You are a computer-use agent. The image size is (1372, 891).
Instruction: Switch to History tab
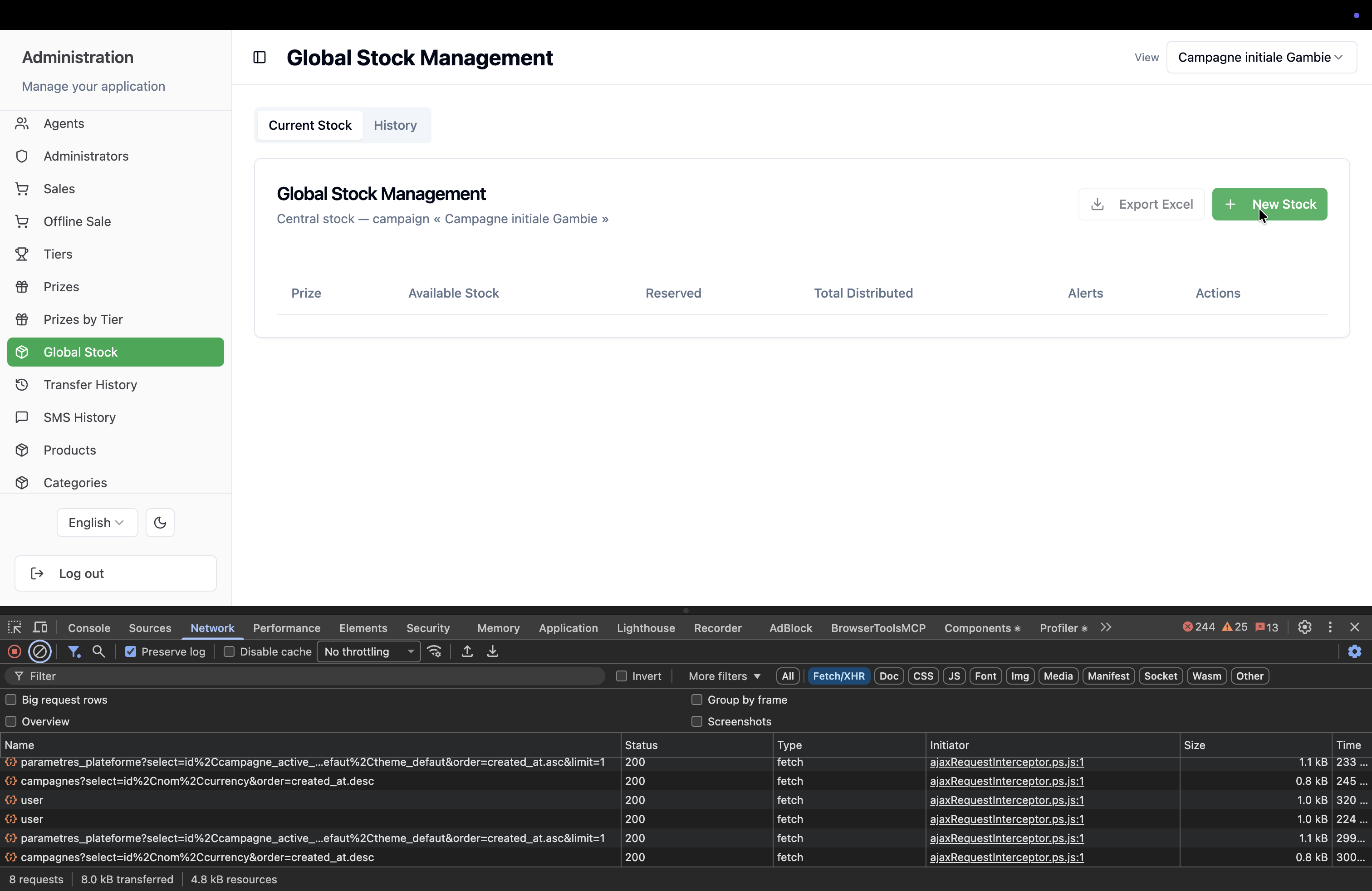click(x=396, y=125)
